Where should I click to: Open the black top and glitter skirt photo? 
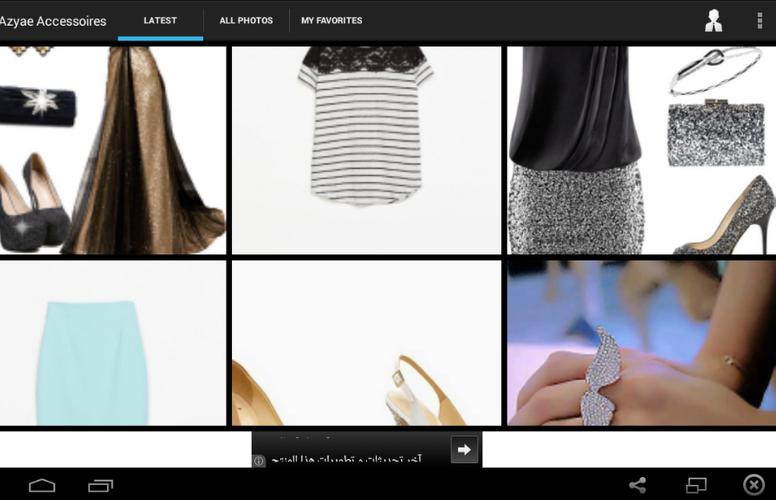coord(641,150)
